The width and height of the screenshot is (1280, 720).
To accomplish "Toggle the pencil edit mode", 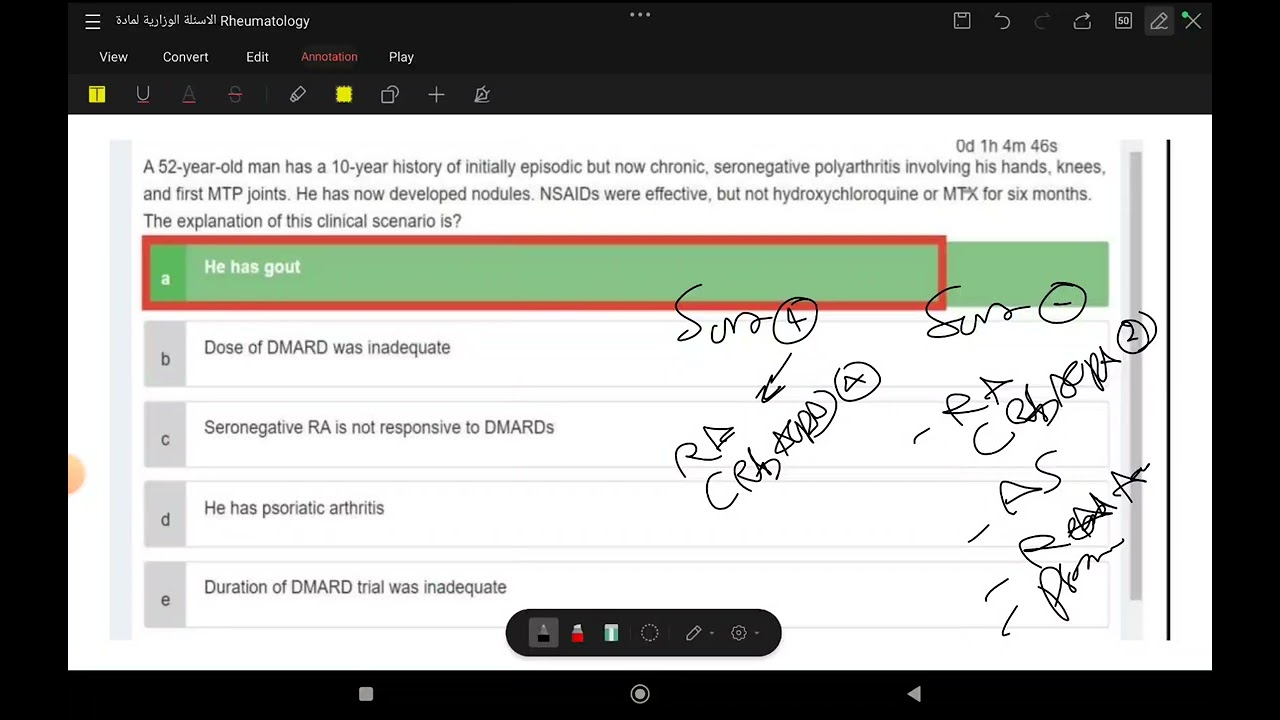I will (1159, 21).
